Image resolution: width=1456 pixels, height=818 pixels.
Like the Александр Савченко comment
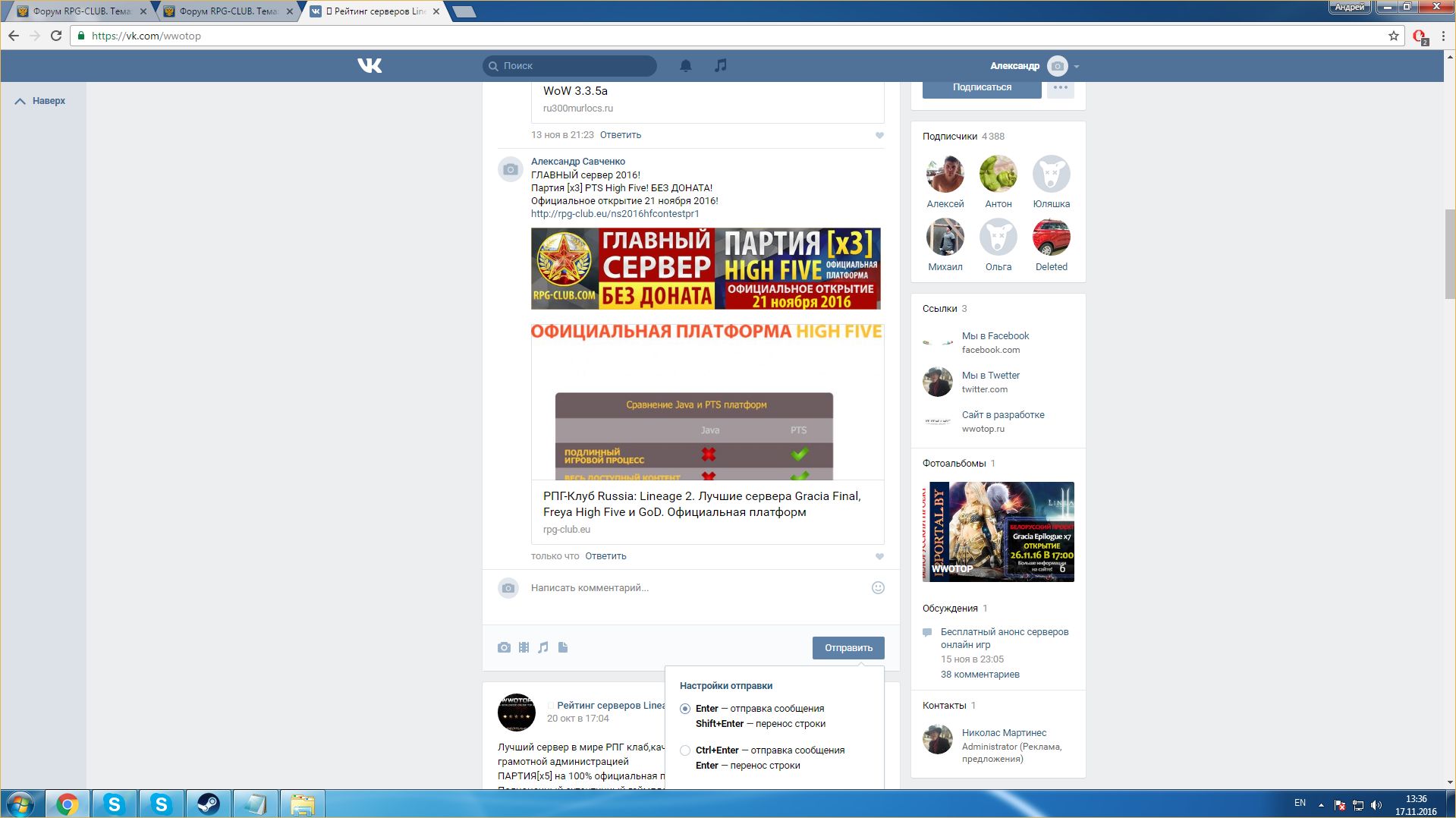coord(879,556)
